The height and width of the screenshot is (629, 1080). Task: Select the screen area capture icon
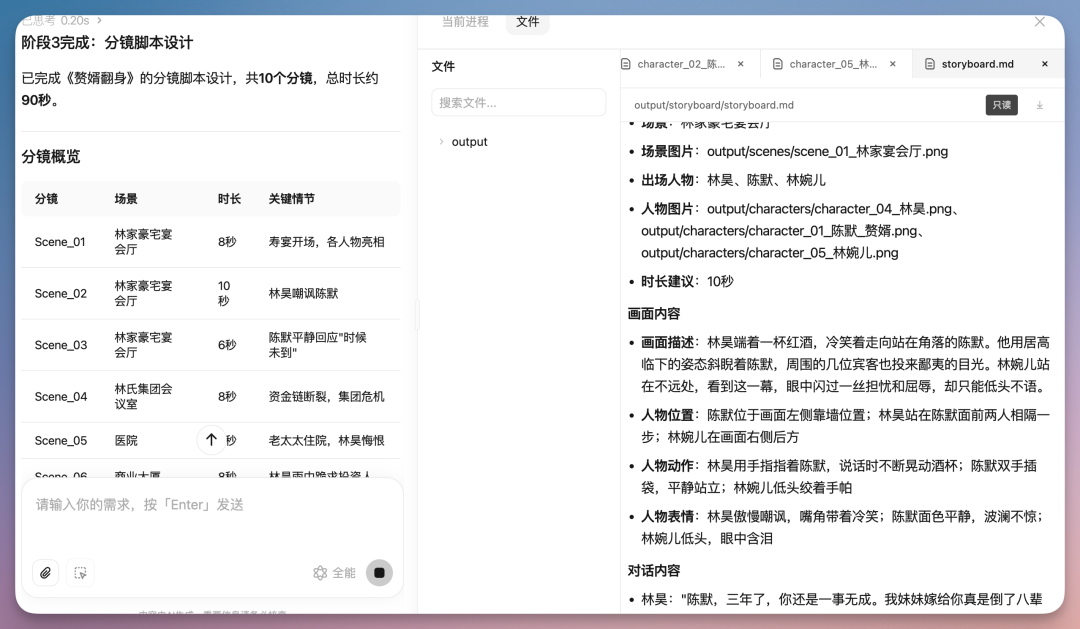point(81,573)
